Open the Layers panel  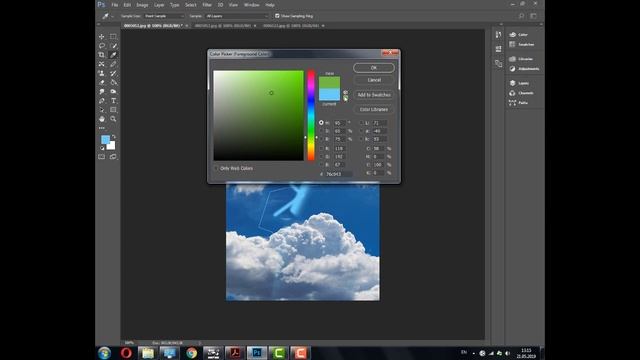click(519, 83)
